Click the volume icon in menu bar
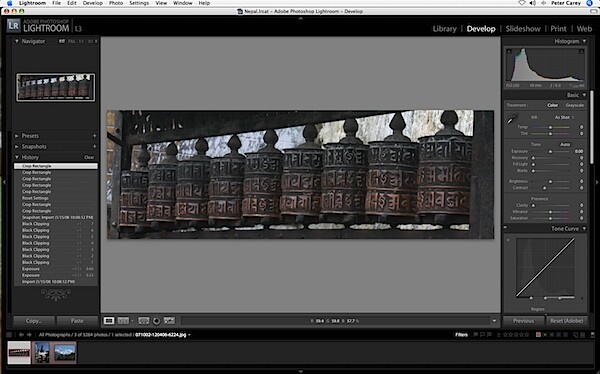Image resolution: width=600 pixels, height=374 pixels. coord(533,3)
